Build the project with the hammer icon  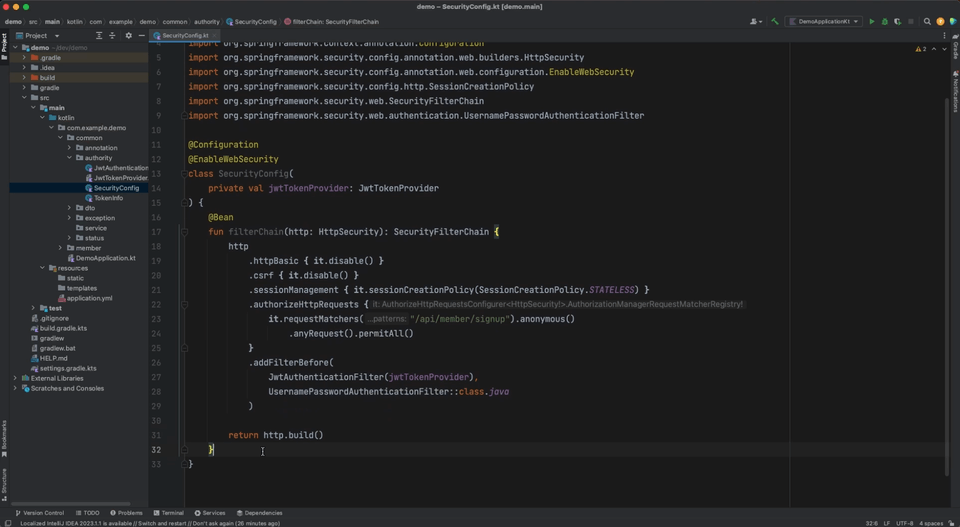click(x=774, y=21)
